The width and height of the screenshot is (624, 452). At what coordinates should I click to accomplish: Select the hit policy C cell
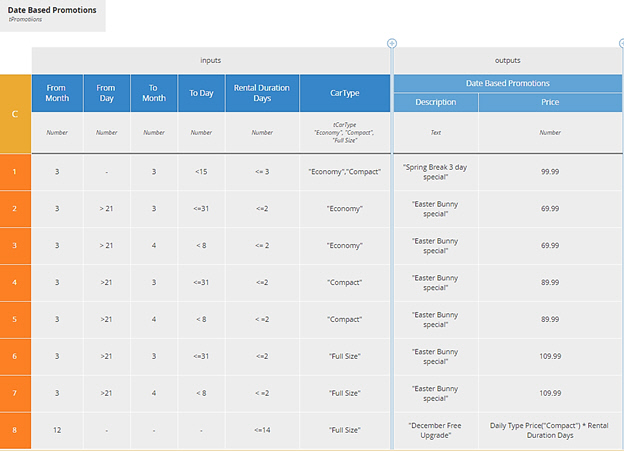[x=15, y=114]
